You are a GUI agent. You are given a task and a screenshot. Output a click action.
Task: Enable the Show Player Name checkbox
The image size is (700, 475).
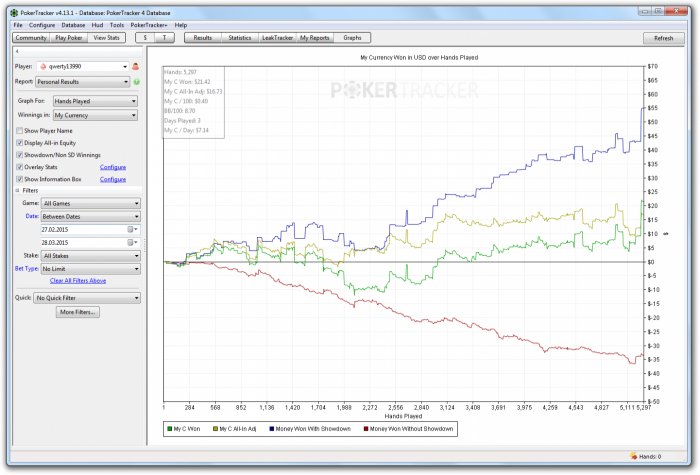coord(19,131)
